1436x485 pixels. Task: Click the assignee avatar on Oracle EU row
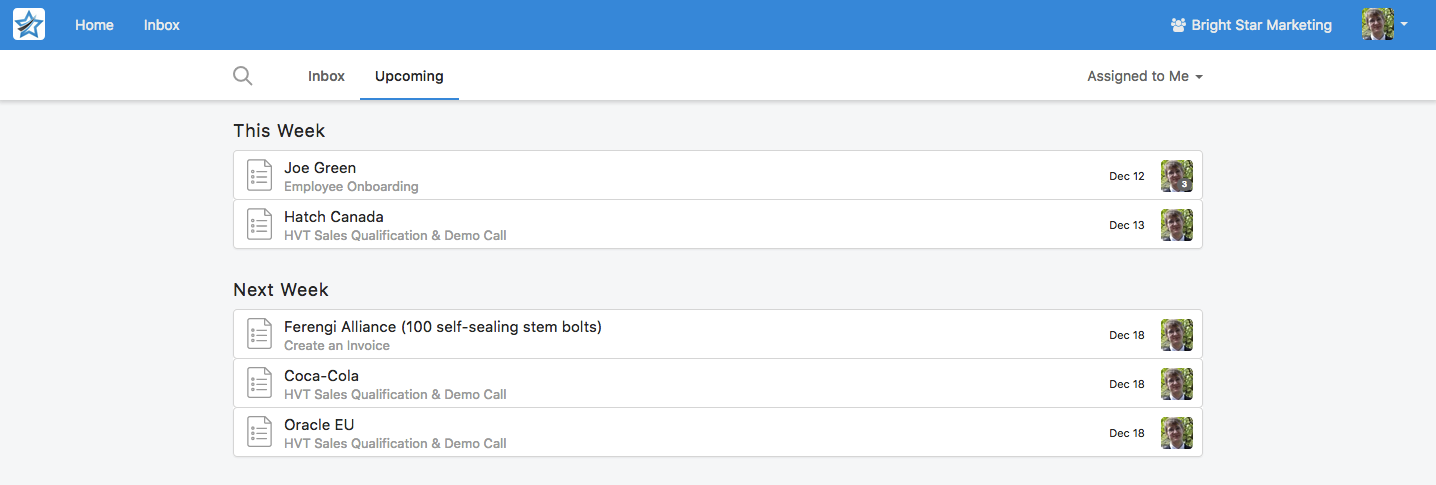coord(1176,433)
